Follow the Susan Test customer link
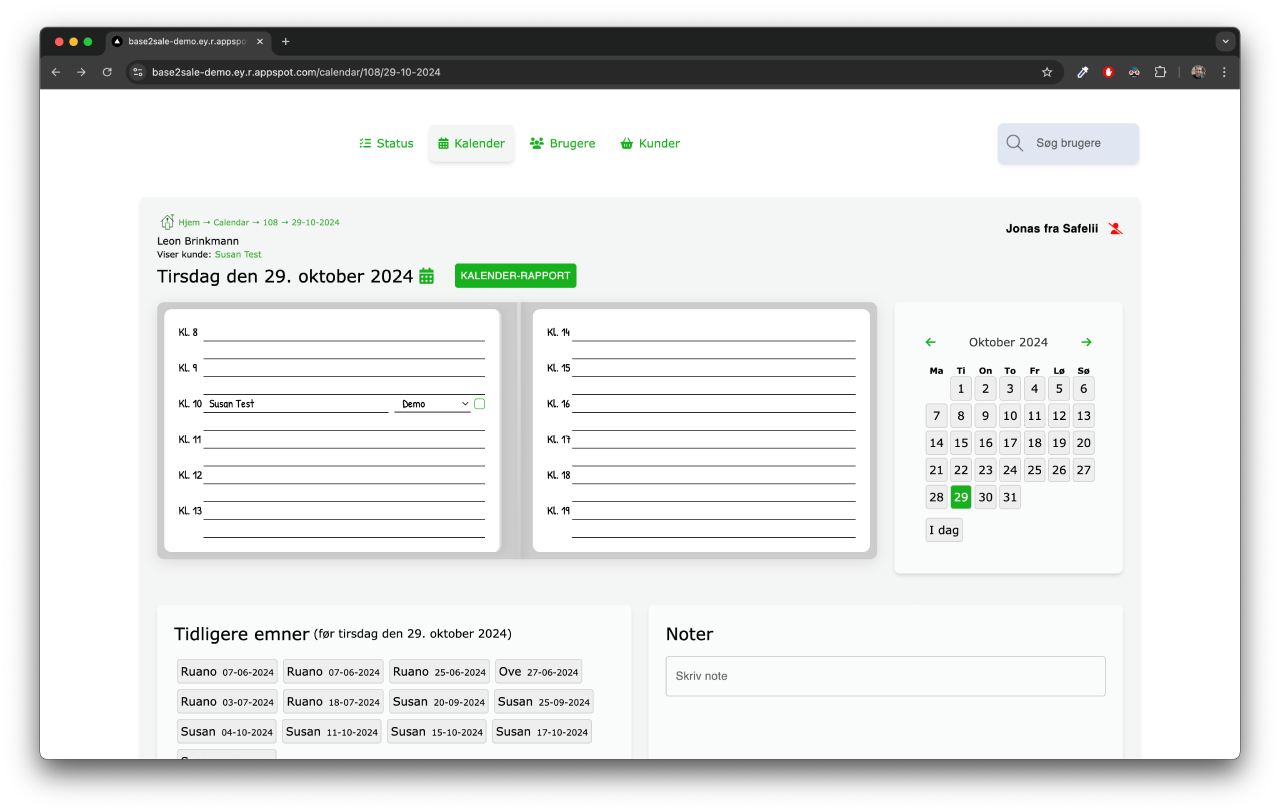1280x812 pixels. coord(238,254)
